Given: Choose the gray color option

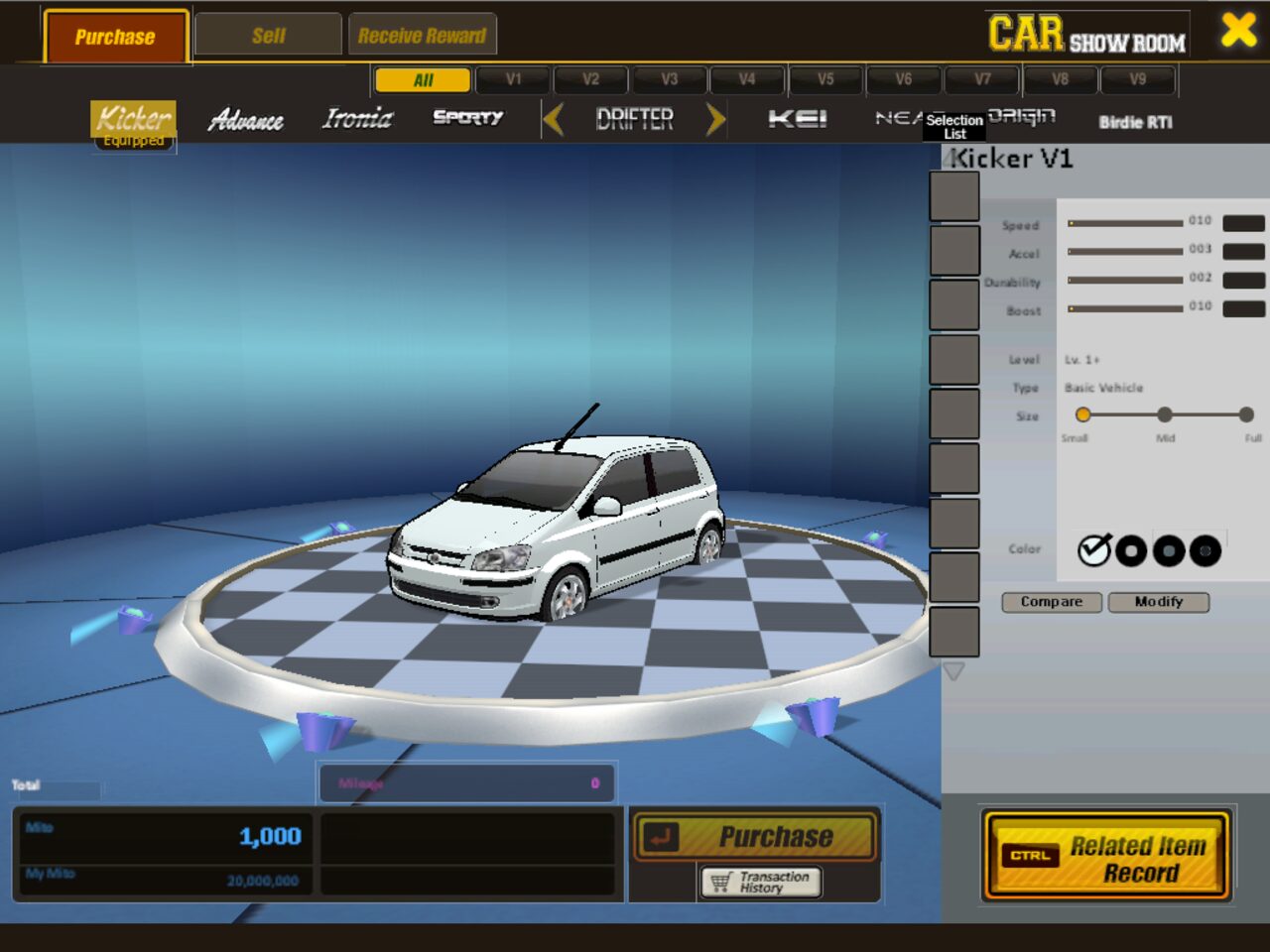Looking at the screenshot, I should 1169,550.
